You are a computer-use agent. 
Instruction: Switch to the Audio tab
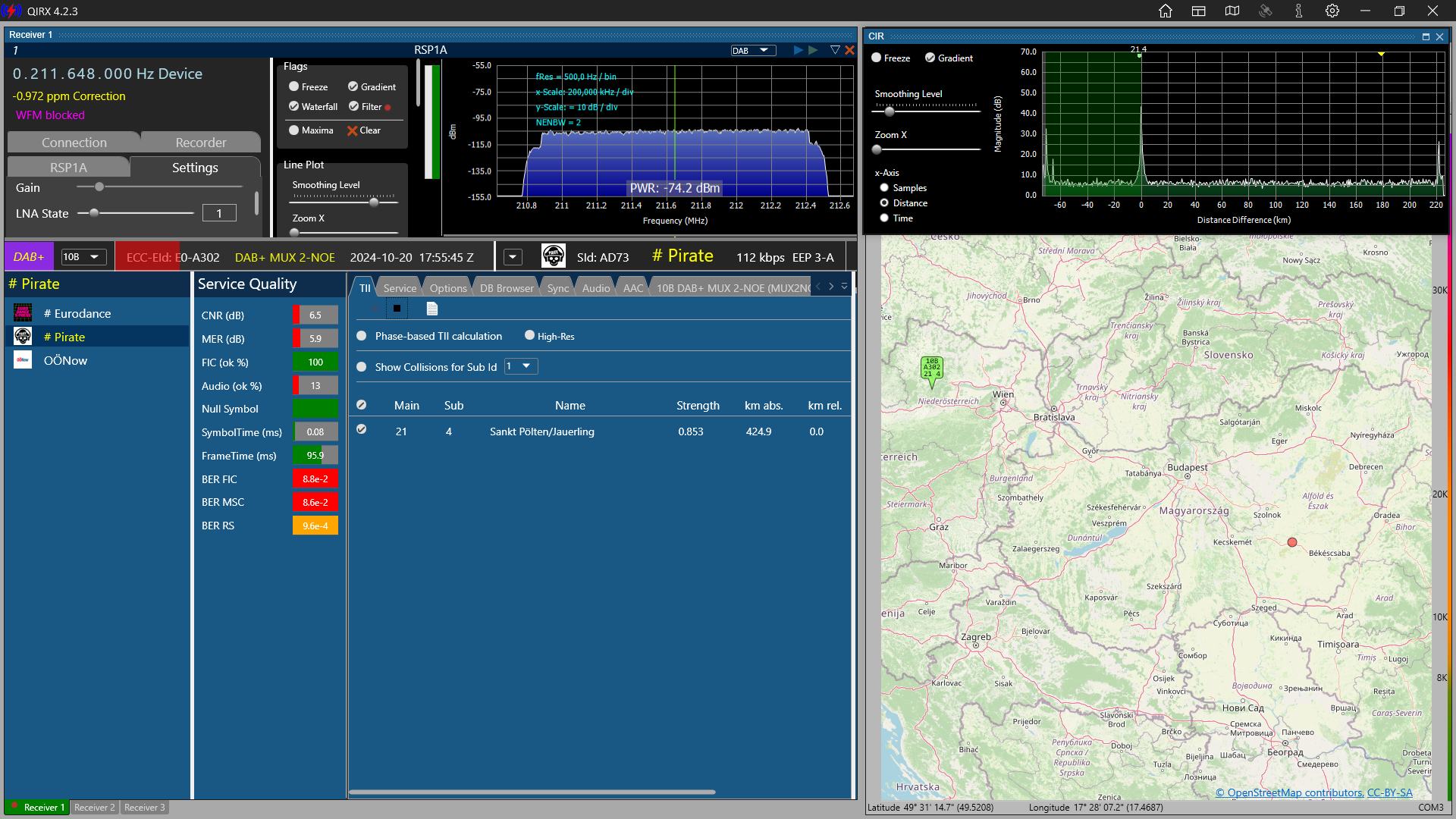tap(596, 288)
